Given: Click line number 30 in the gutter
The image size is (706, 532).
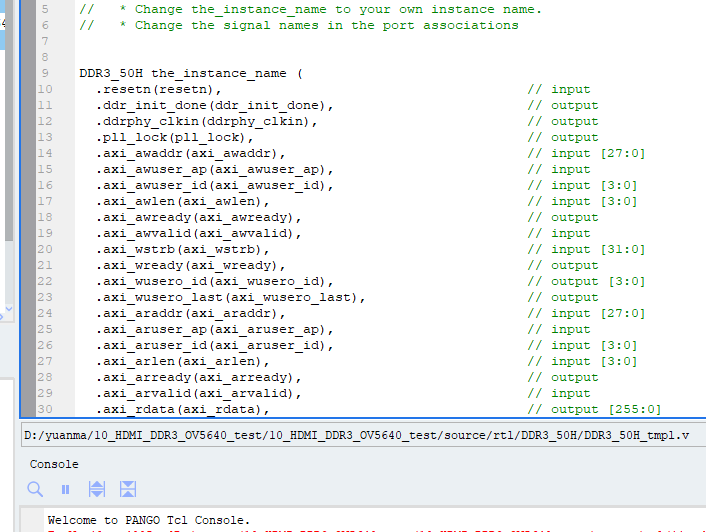Looking at the screenshot, I should point(46,409).
